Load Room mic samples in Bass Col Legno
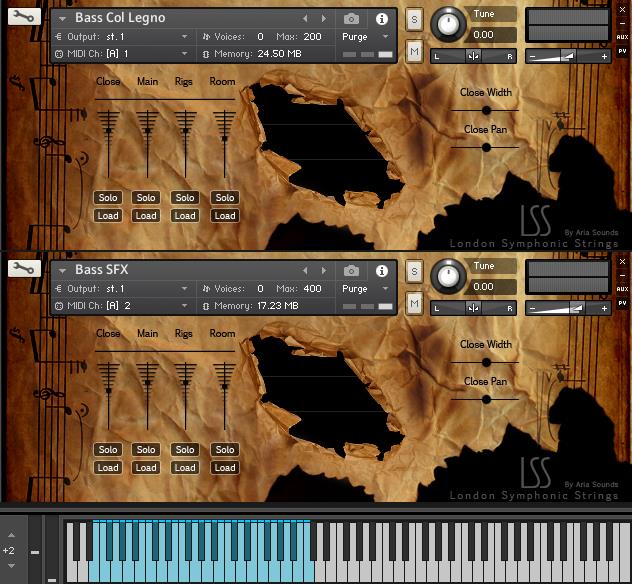Viewport: 632px width, 584px height. coord(225,216)
